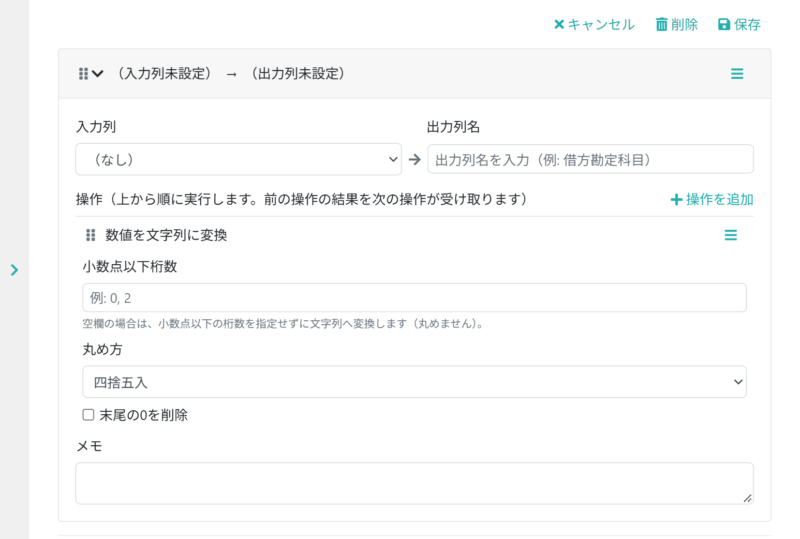Open the 丸め方 四捨五入 dropdown
Viewport: 800px width, 539px height.
pyautogui.click(x=414, y=382)
